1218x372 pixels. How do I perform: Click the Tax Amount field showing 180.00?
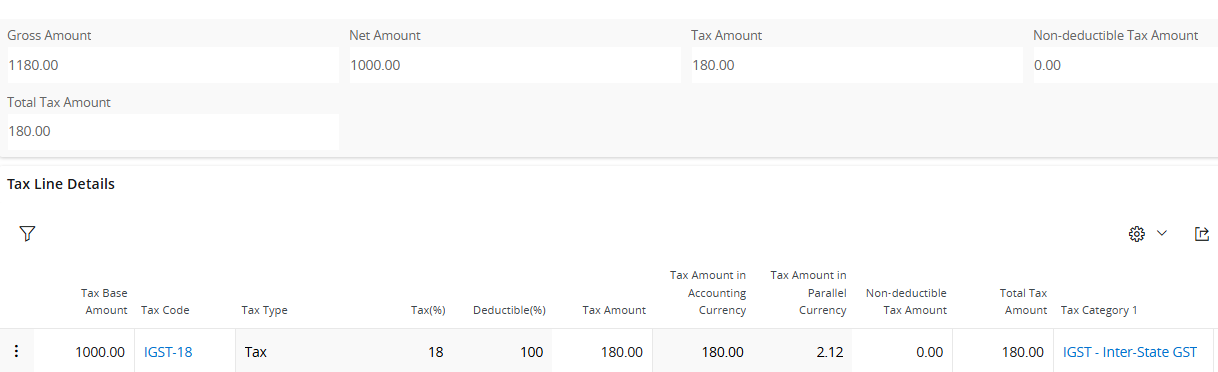click(855, 65)
